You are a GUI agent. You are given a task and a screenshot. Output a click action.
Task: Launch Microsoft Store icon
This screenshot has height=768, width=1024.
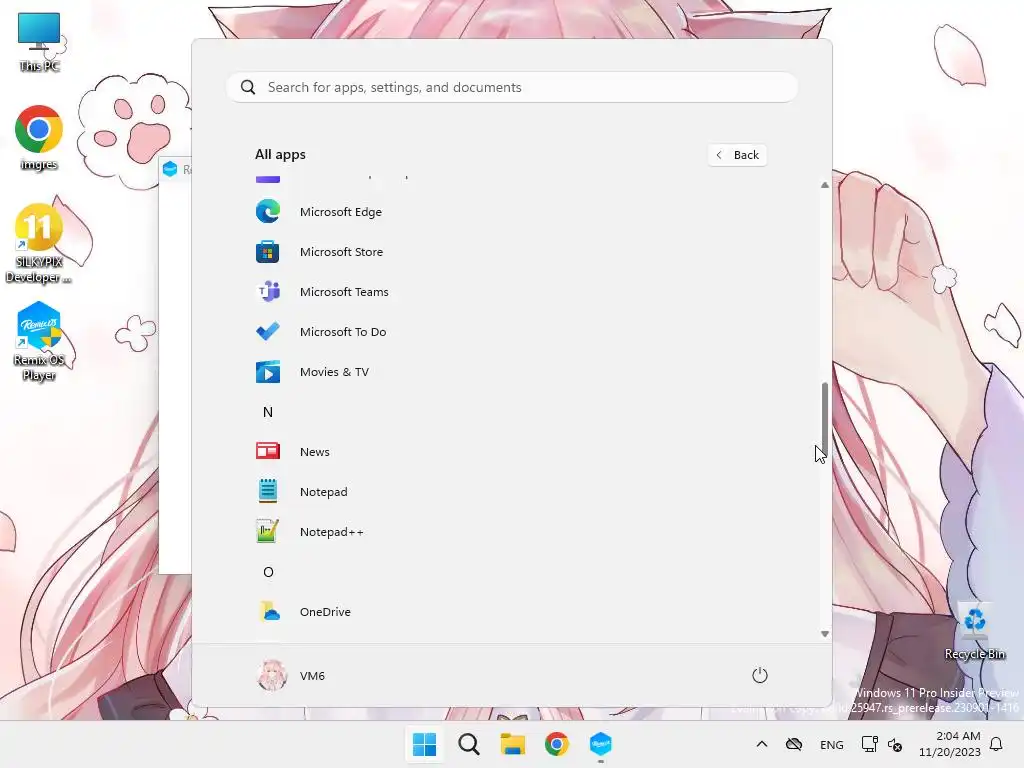pos(268,251)
